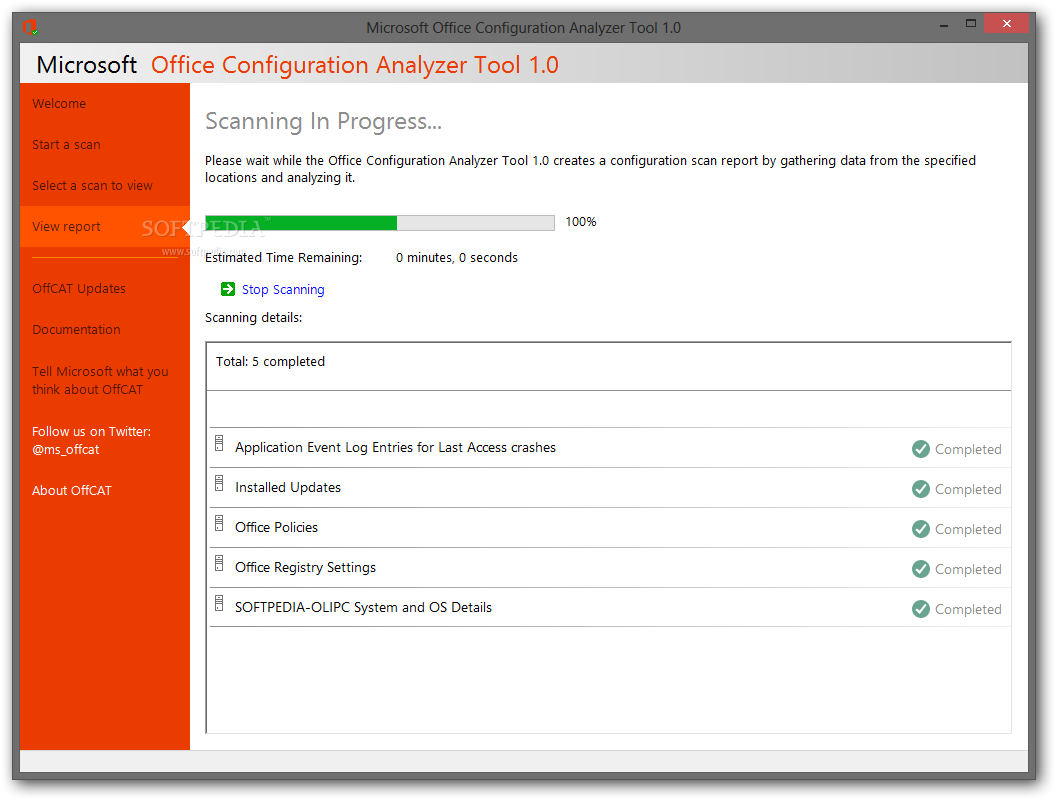Select the 'Office Registry Settings' row text
Screen dimensions: 1056x800
point(305,568)
